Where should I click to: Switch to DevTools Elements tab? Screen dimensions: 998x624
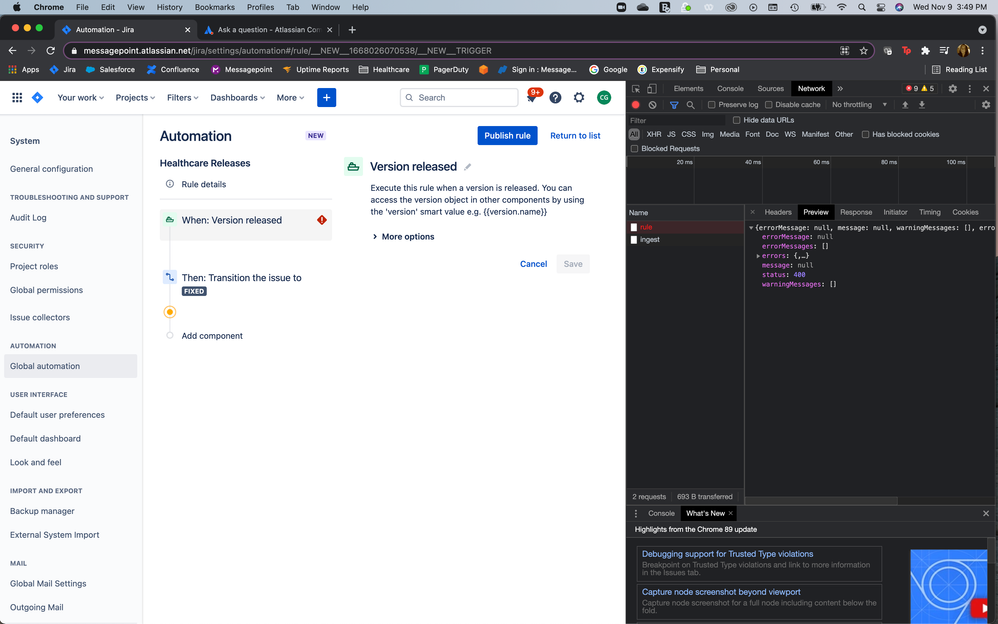pos(688,89)
